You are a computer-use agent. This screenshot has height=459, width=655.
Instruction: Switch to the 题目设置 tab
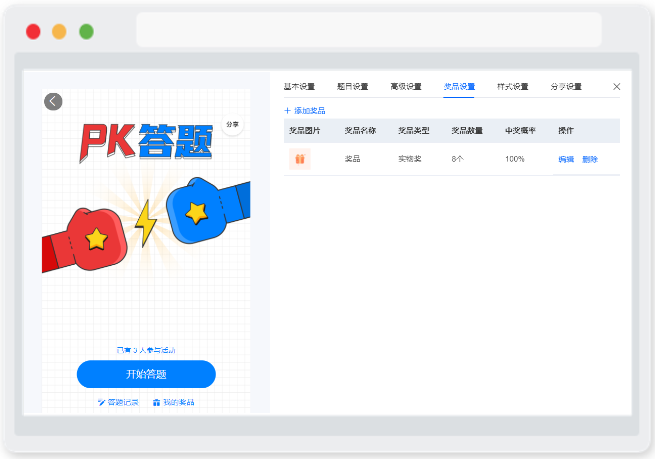click(x=353, y=86)
